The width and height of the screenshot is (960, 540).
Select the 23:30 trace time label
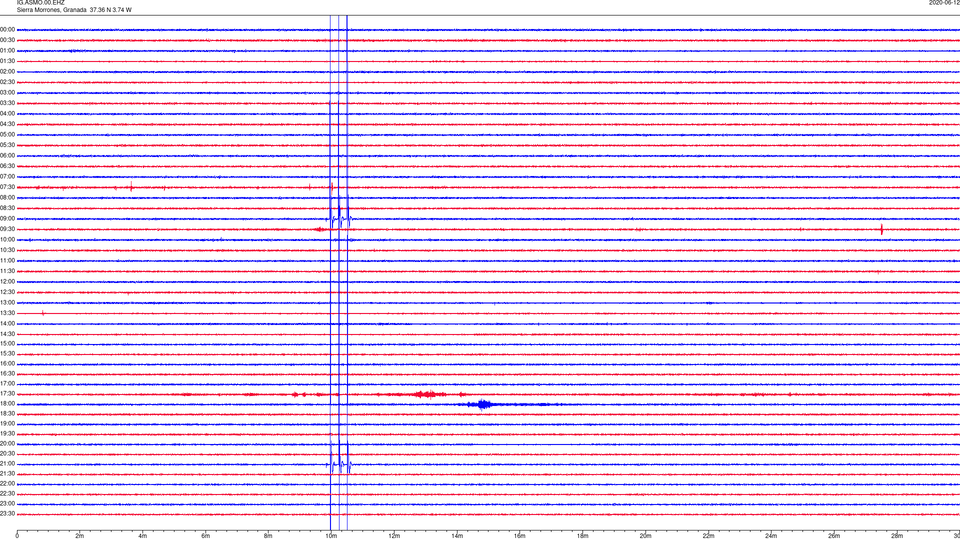pyautogui.click(x=7, y=514)
